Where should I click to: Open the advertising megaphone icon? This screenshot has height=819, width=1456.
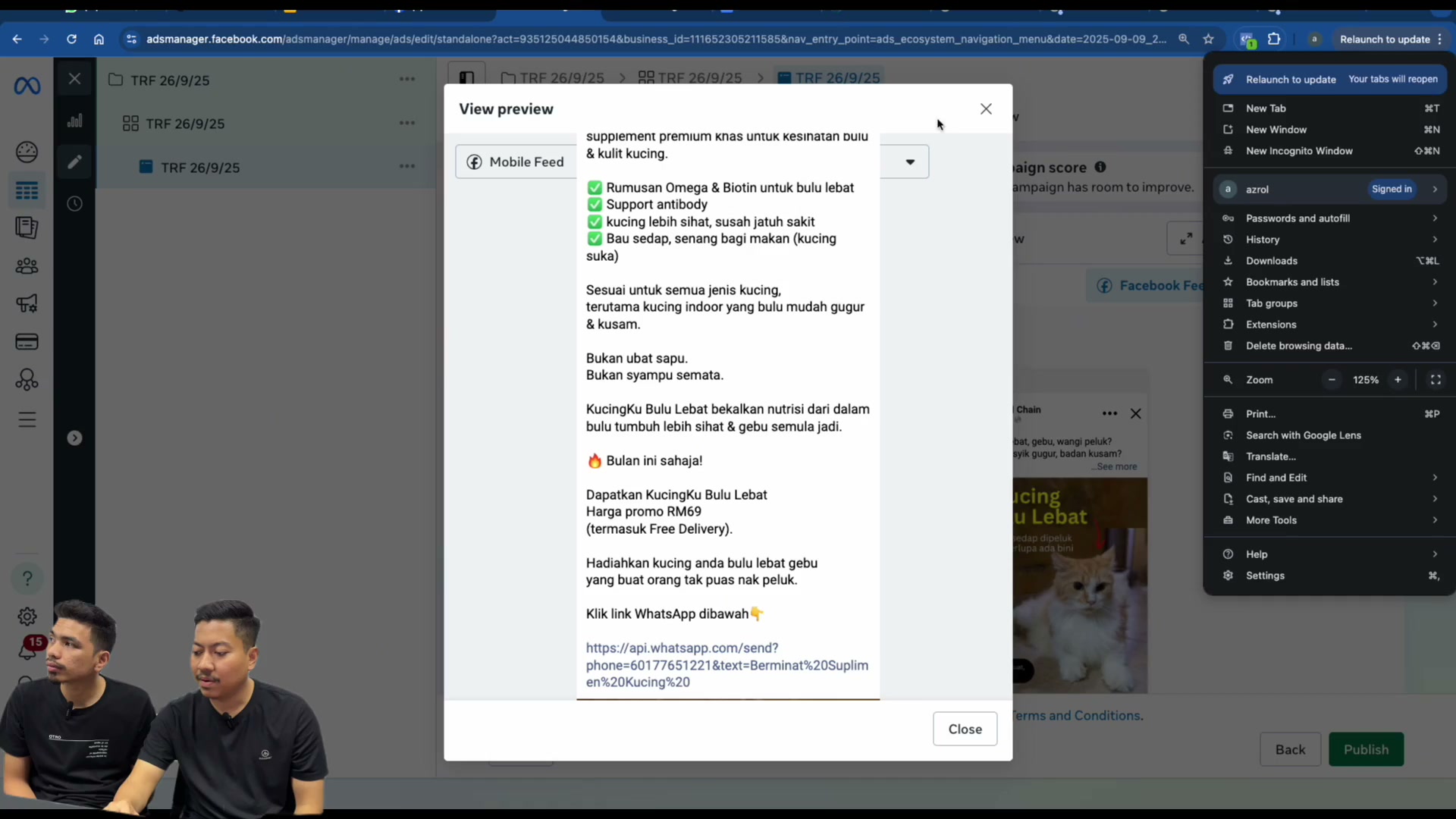click(x=27, y=304)
